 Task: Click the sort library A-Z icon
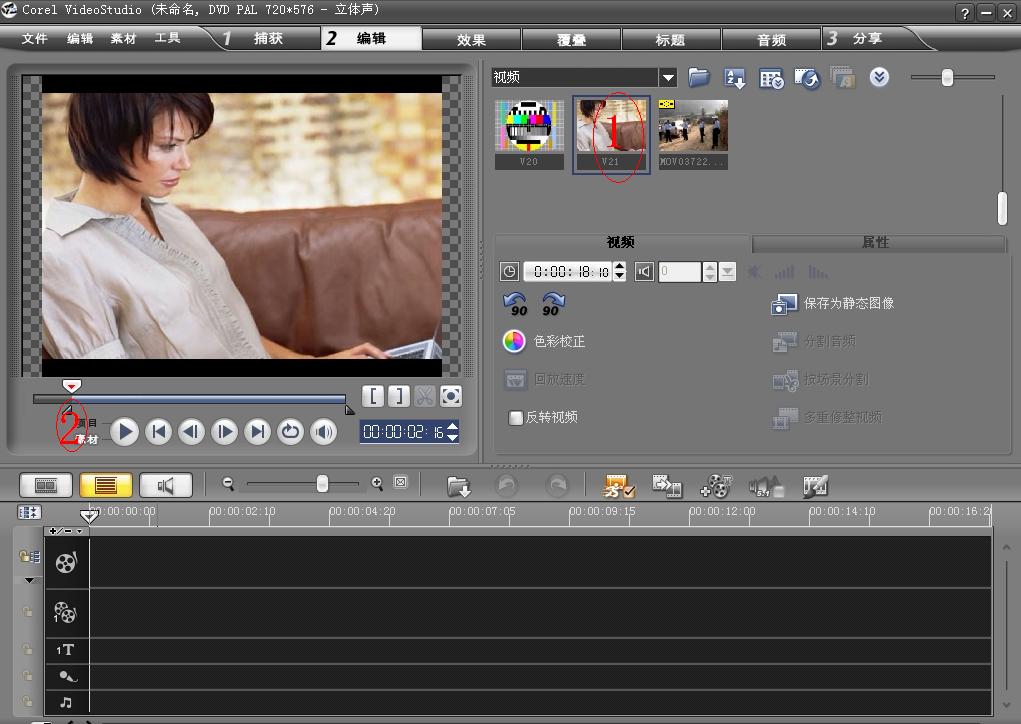tap(735, 78)
